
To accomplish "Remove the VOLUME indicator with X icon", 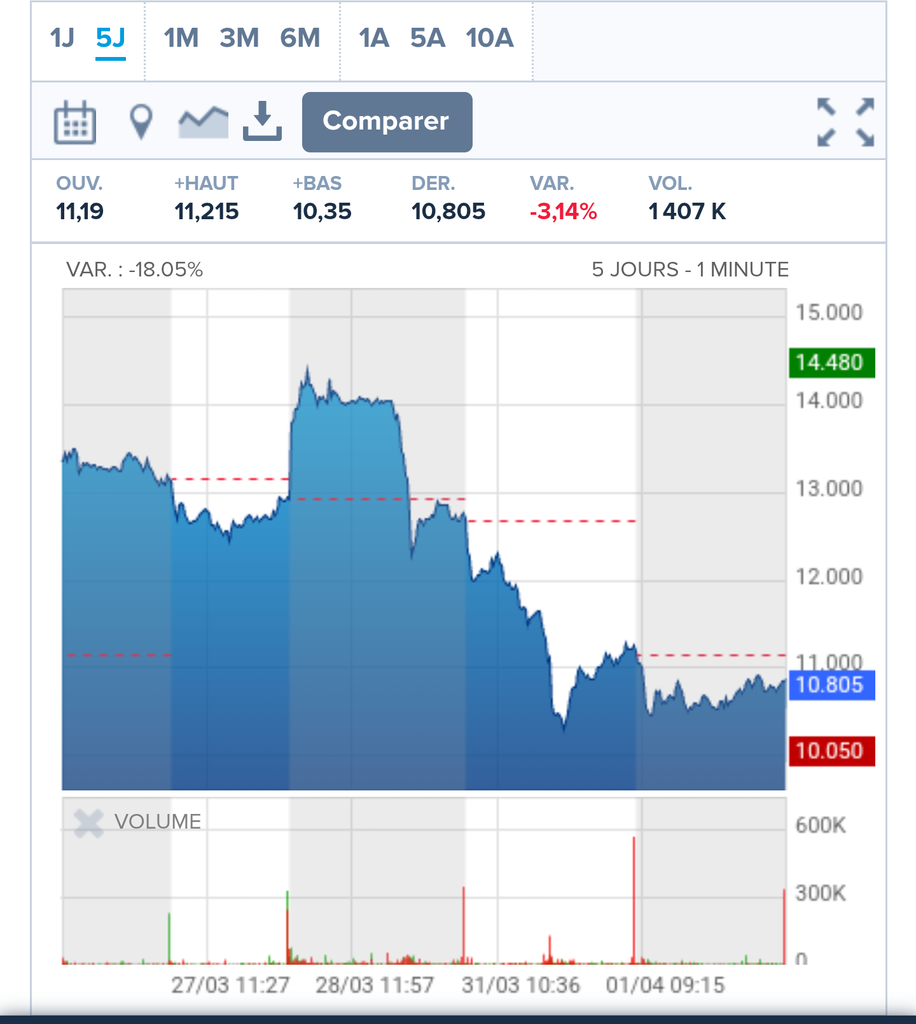I will [x=89, y=823].
